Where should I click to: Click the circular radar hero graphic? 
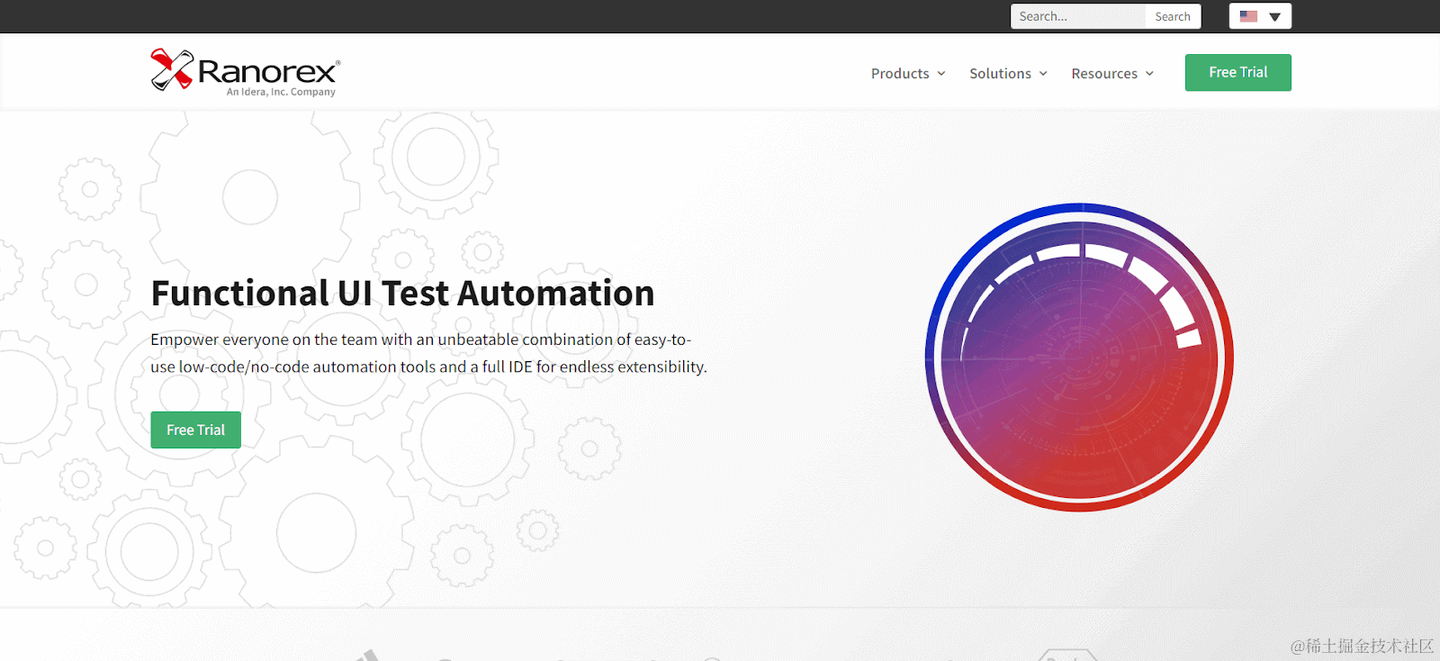(1079, 357)
